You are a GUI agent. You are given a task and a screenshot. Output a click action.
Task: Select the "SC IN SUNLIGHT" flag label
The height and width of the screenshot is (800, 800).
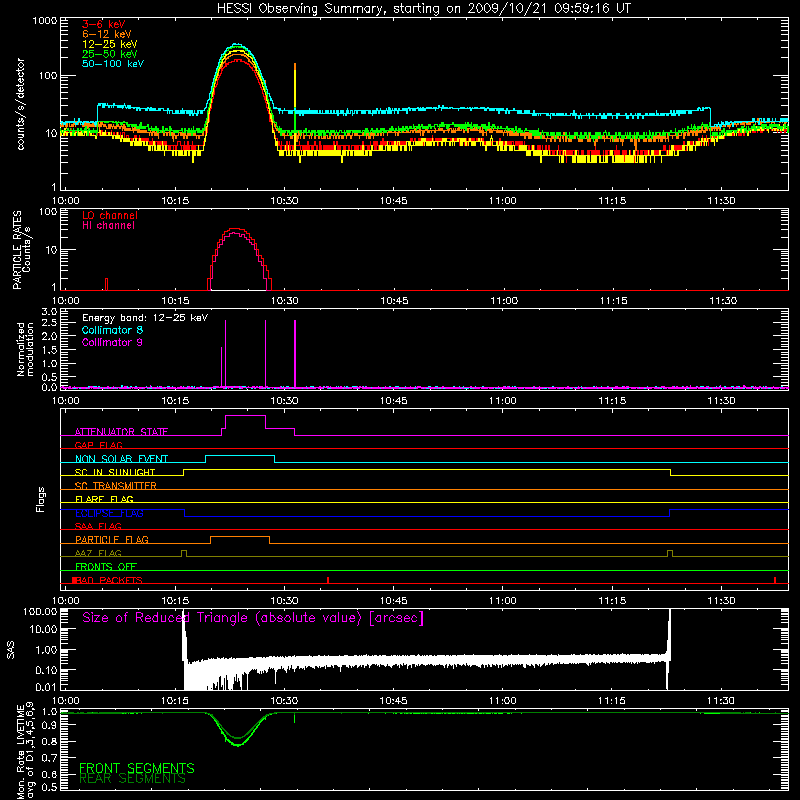115,472
